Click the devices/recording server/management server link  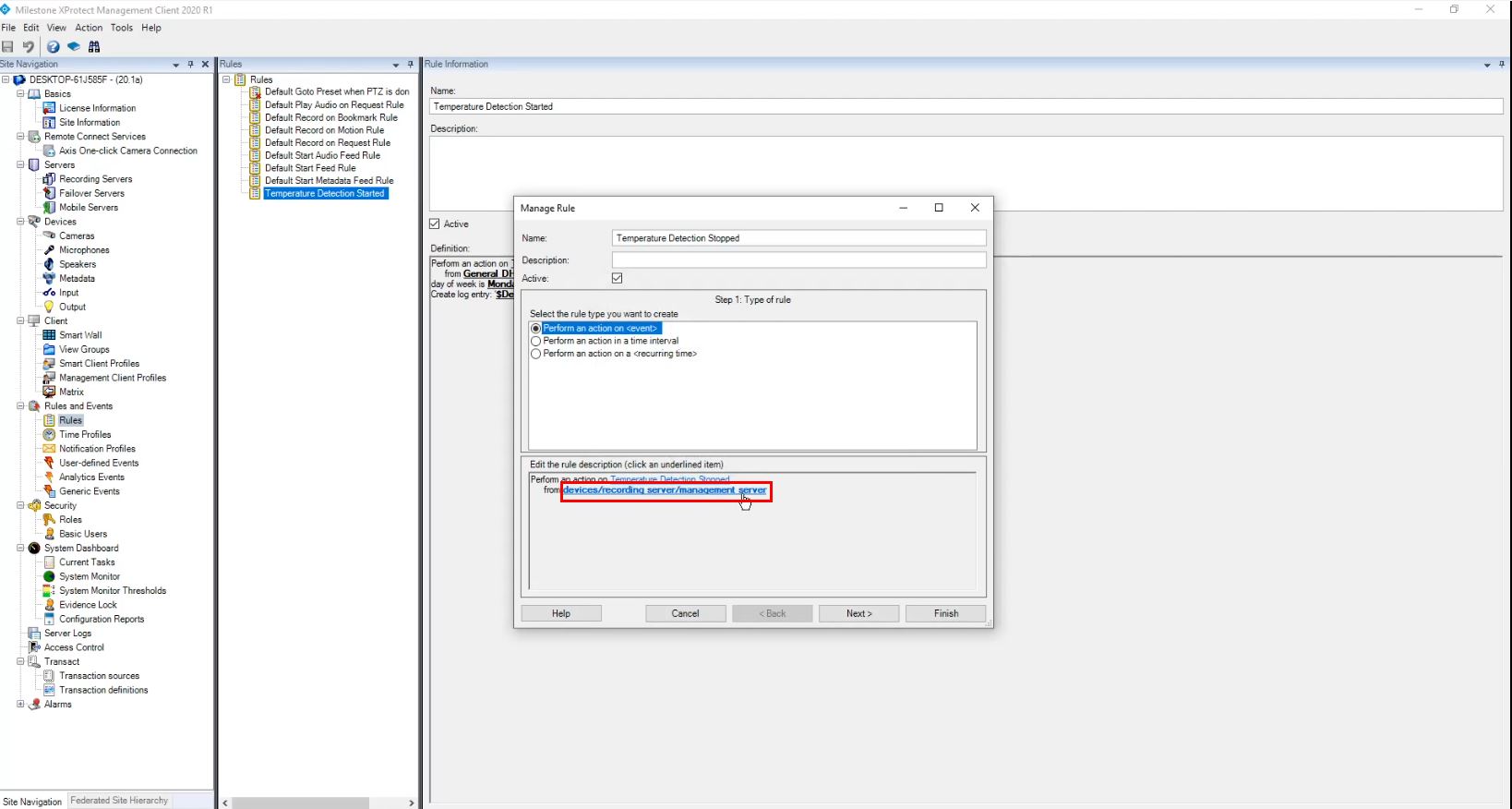pyautogui.click(x=665, y=490)
